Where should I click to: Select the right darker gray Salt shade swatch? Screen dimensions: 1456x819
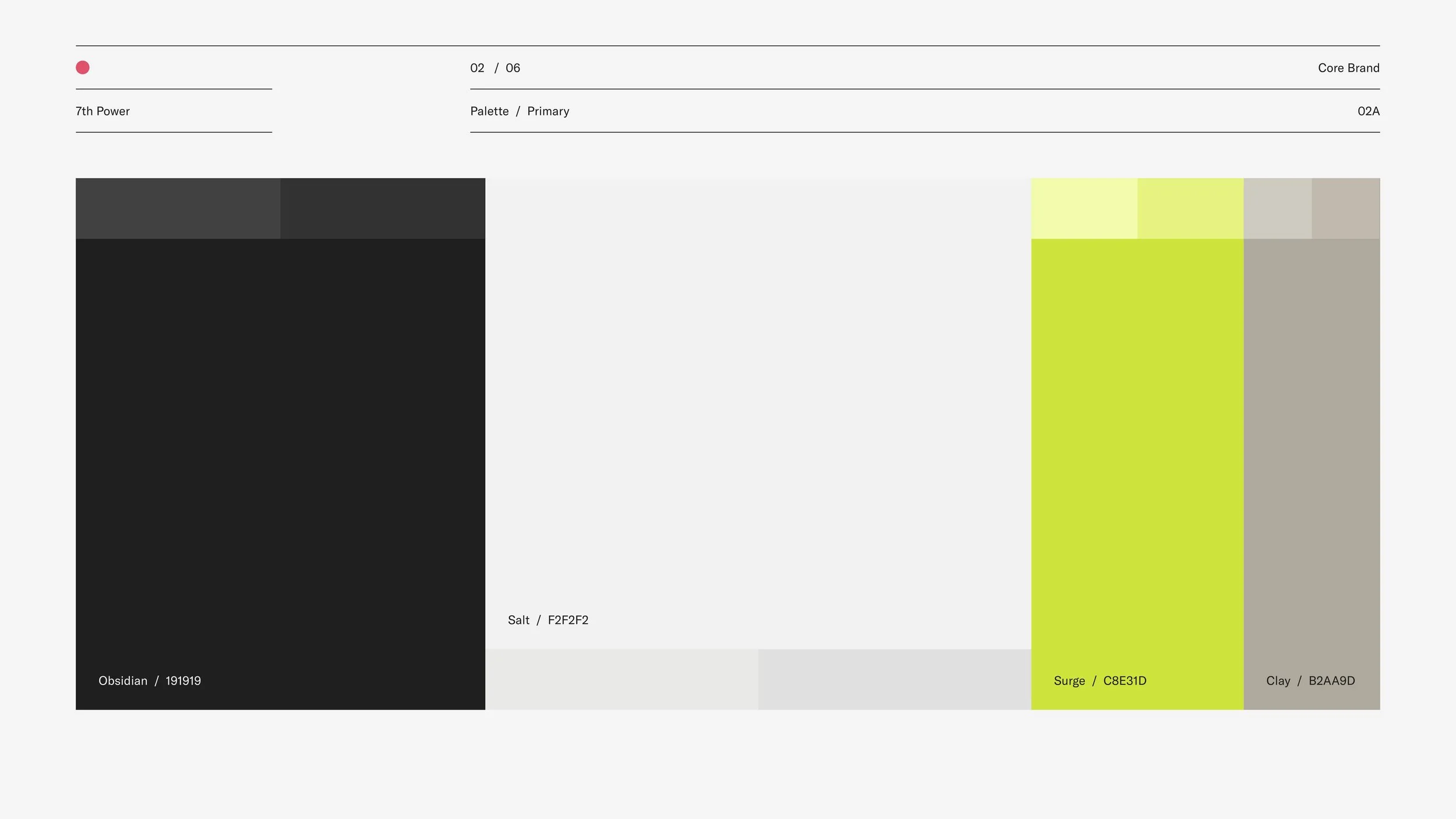click(x=895, y=680)
